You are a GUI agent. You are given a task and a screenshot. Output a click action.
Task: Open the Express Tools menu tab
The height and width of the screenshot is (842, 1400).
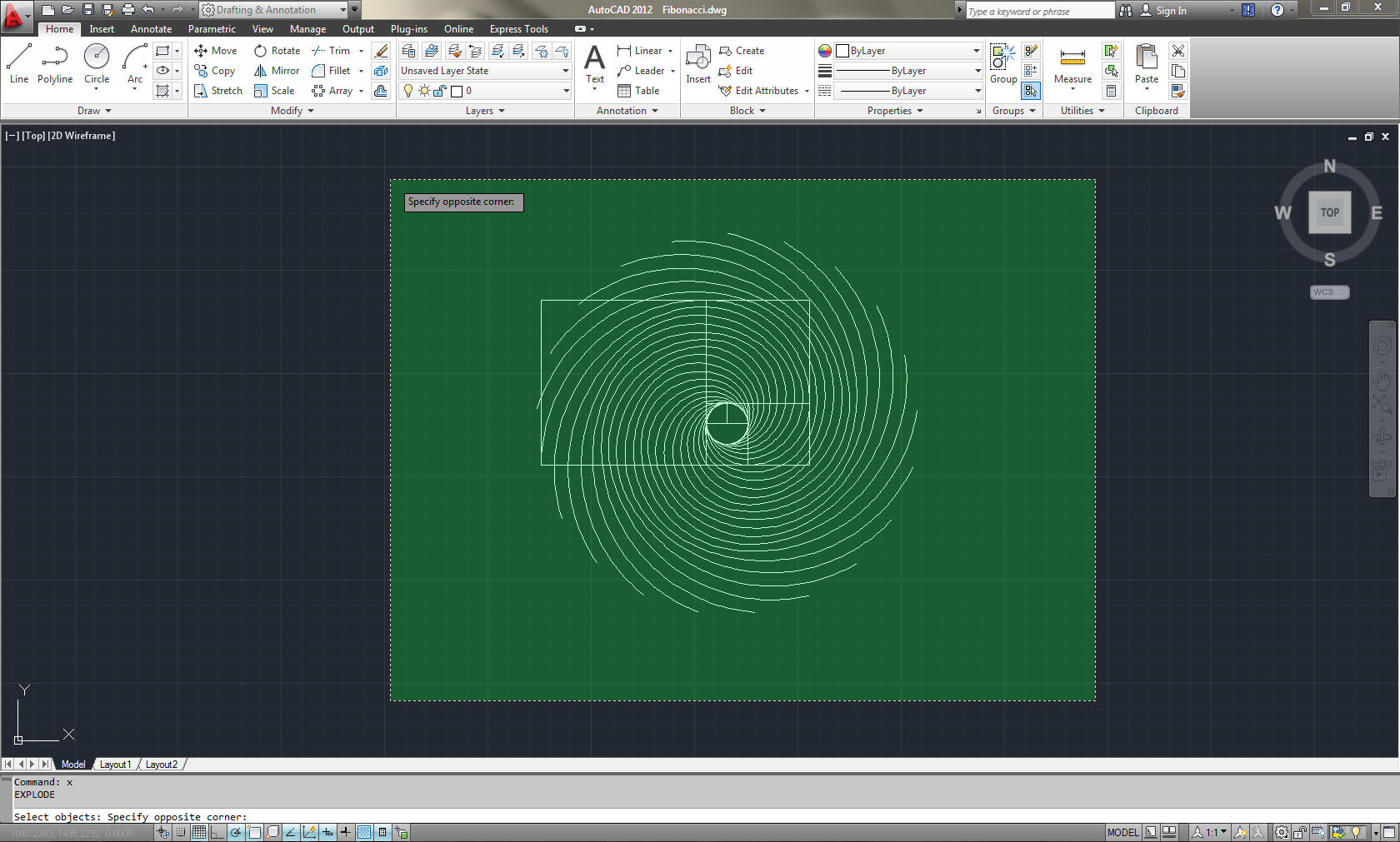[518, 28]
